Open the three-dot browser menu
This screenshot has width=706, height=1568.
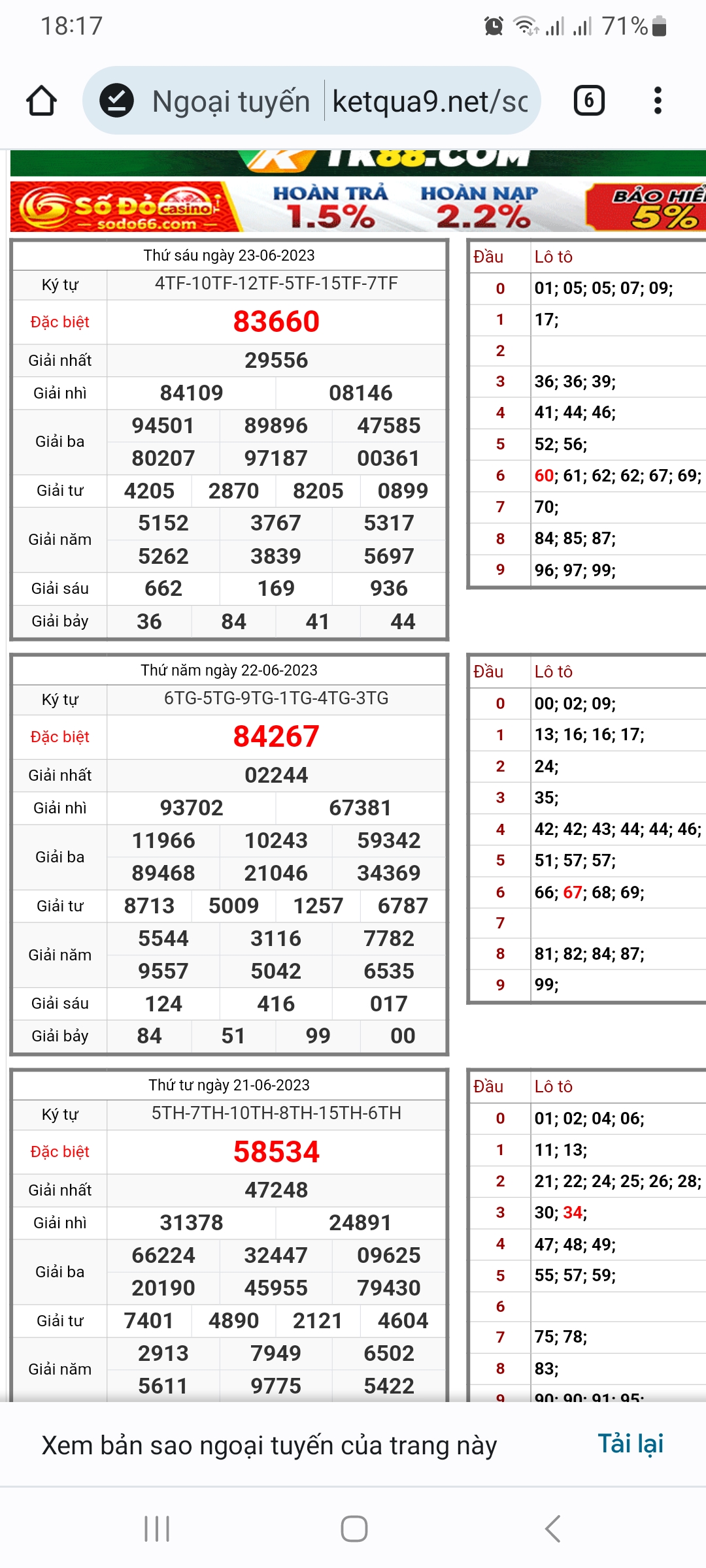coord(658,101)
